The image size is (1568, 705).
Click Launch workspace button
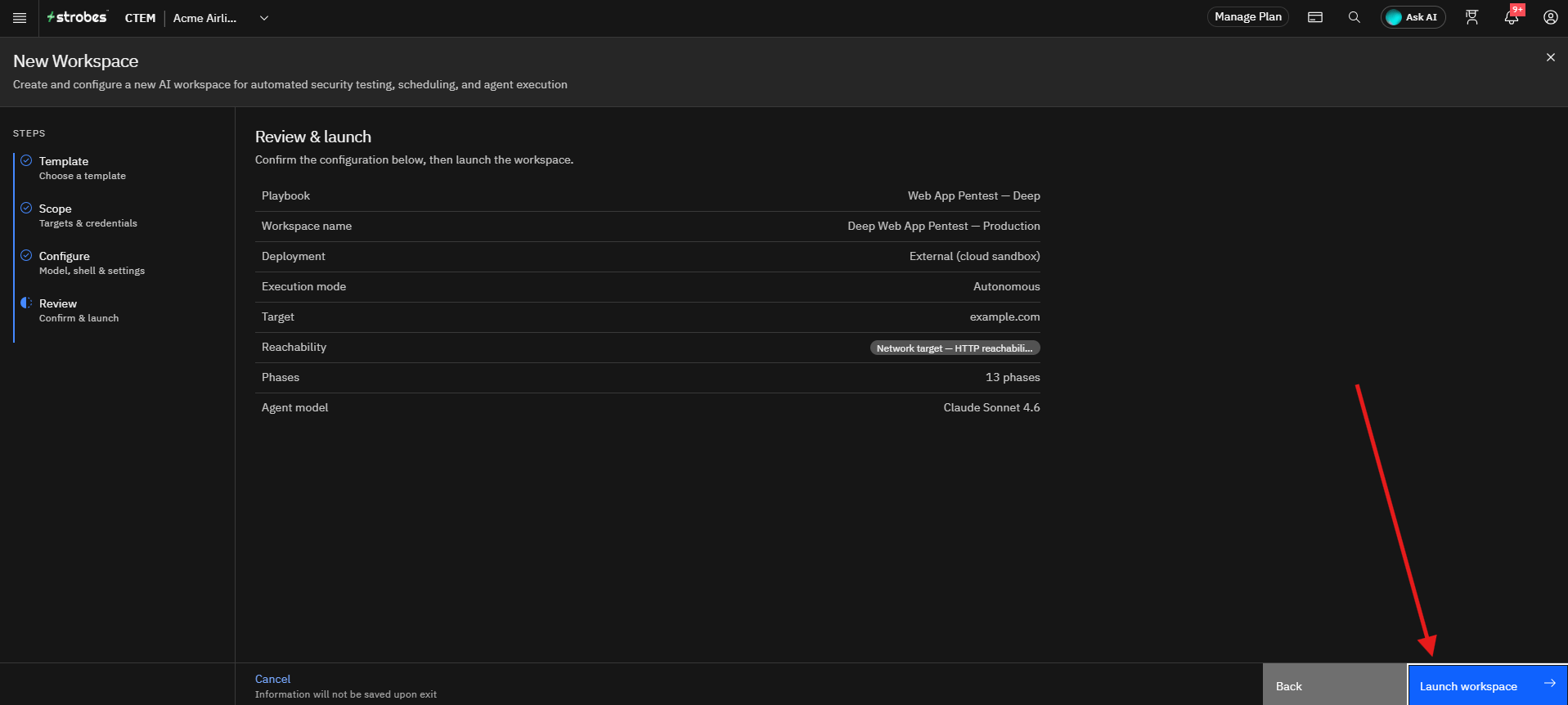point(1488,686)
